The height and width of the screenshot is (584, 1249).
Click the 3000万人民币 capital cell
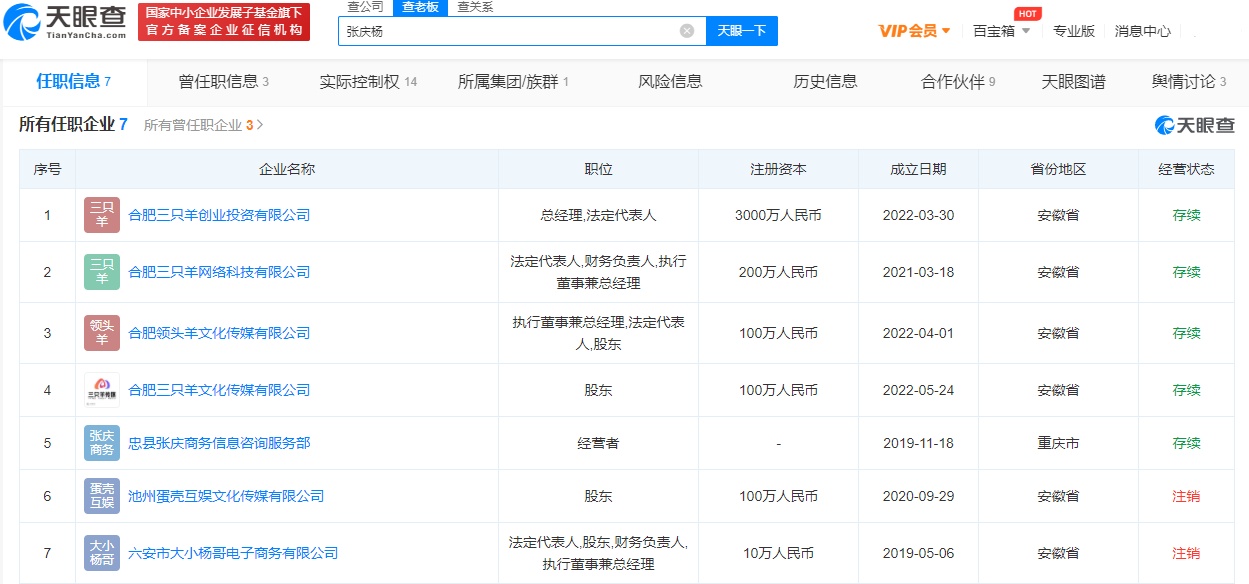coord(778,215)
